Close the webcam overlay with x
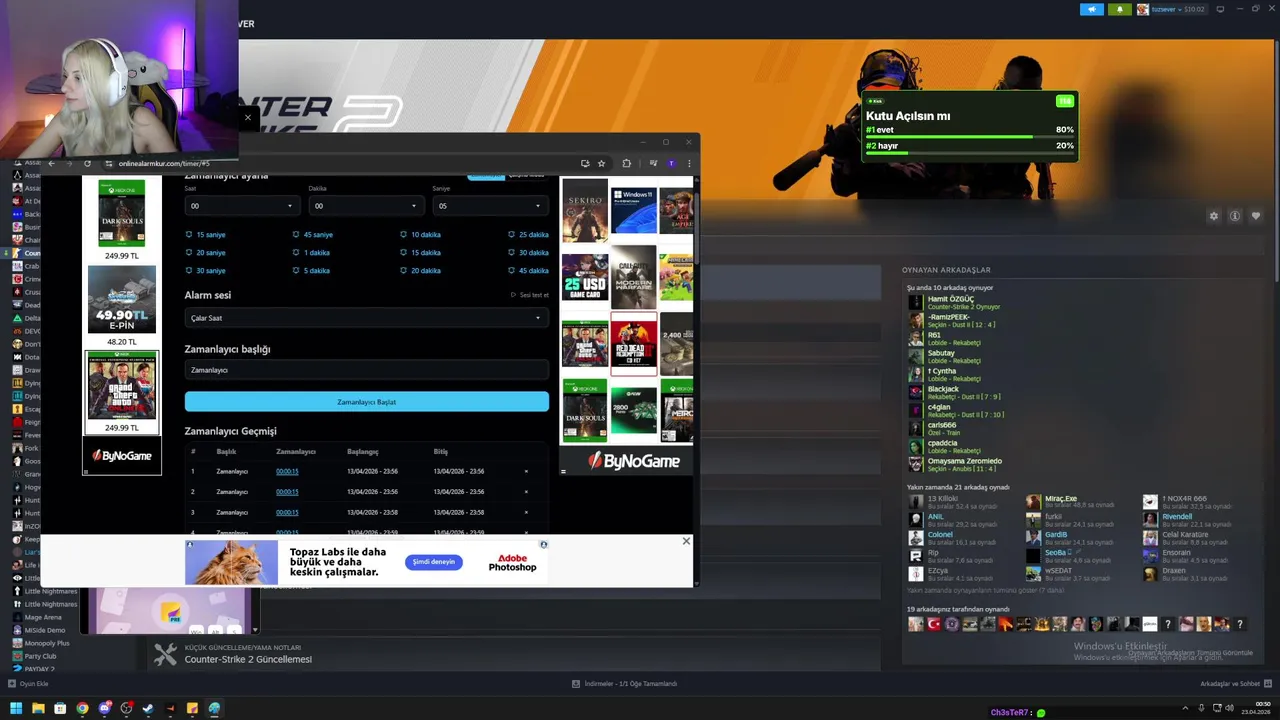The width and height of the screenshot is (1280, 720). pos(248,117)
